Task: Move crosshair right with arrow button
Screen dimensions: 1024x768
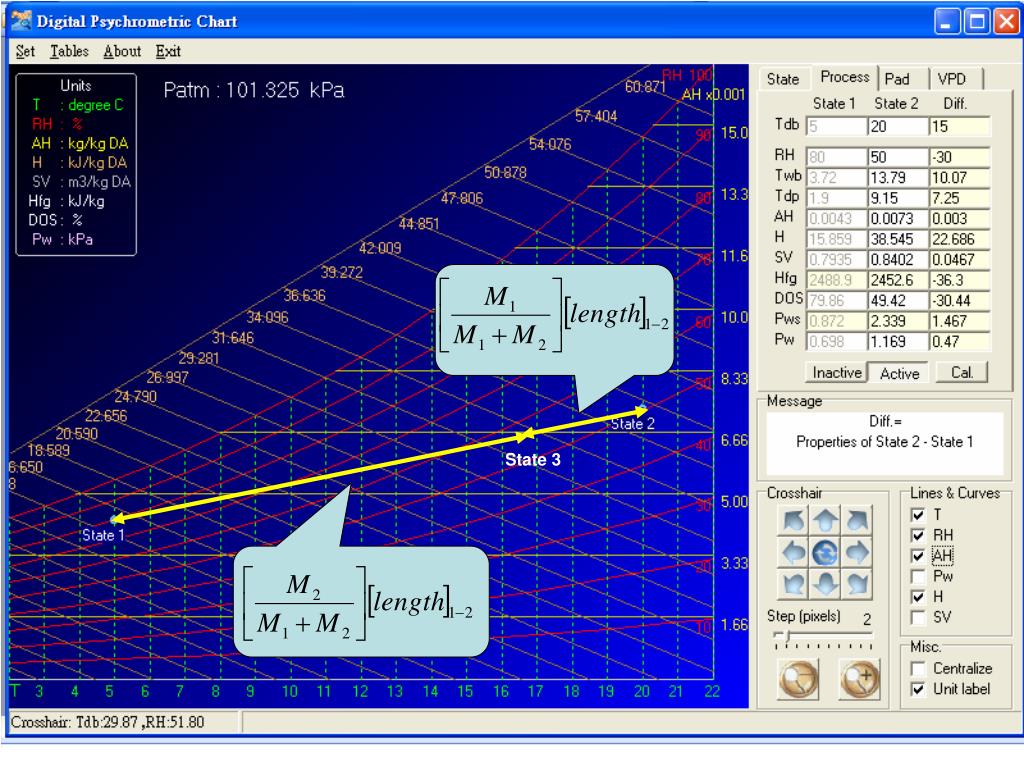Action: 857,552
